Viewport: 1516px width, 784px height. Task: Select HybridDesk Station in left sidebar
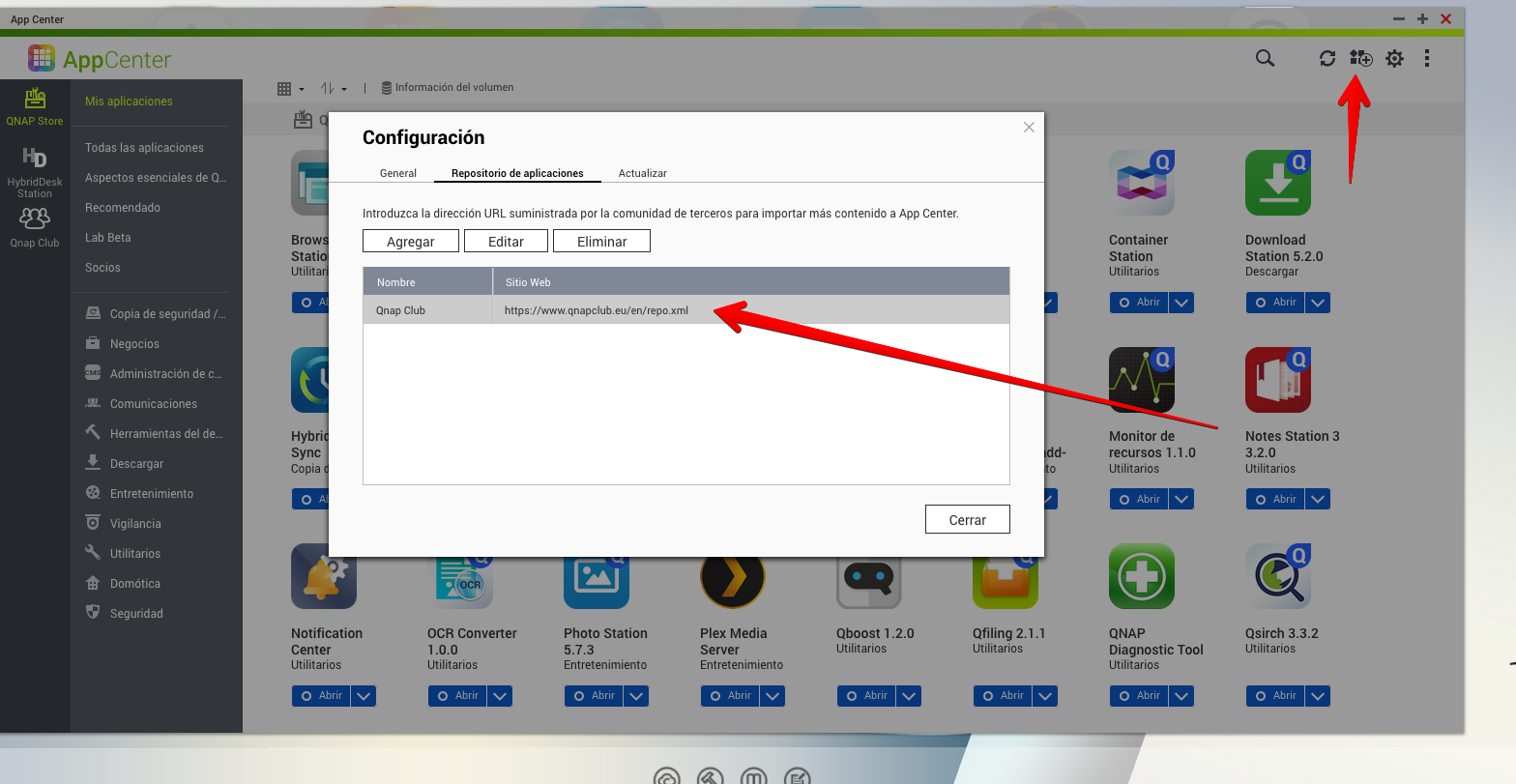pyautogui.click(x=35, y=173)
